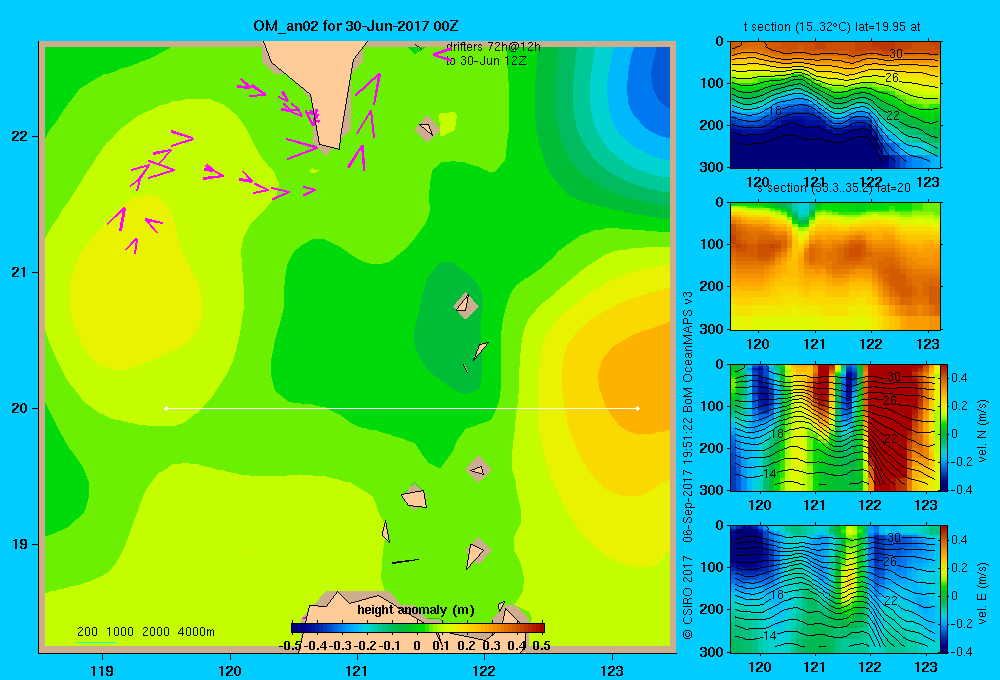Open the temperature section panel
The height and width of the screenshot is (680, 1000).
(835, 105)
